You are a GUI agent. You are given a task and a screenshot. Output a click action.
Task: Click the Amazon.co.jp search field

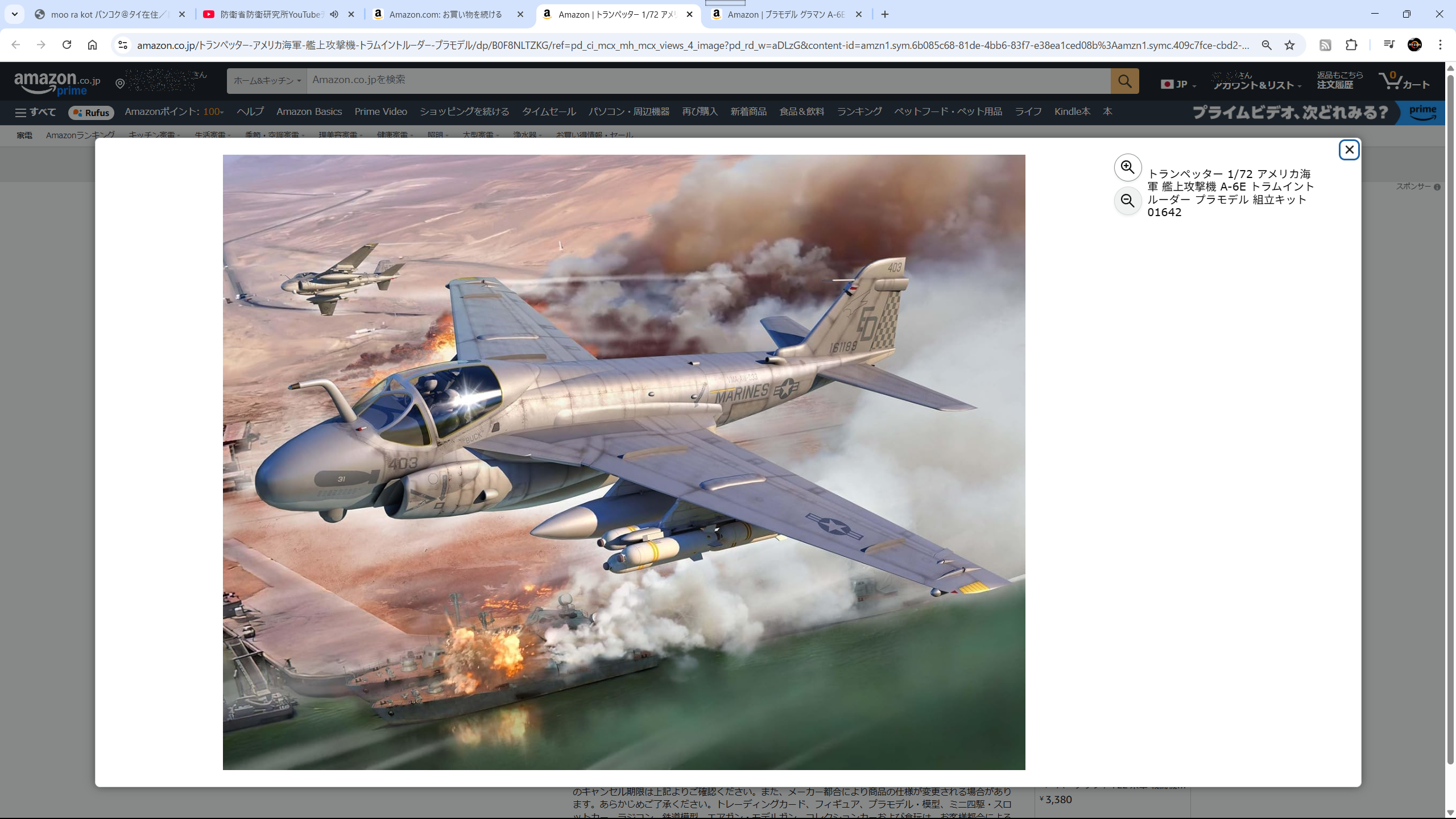tap(708, 80)
